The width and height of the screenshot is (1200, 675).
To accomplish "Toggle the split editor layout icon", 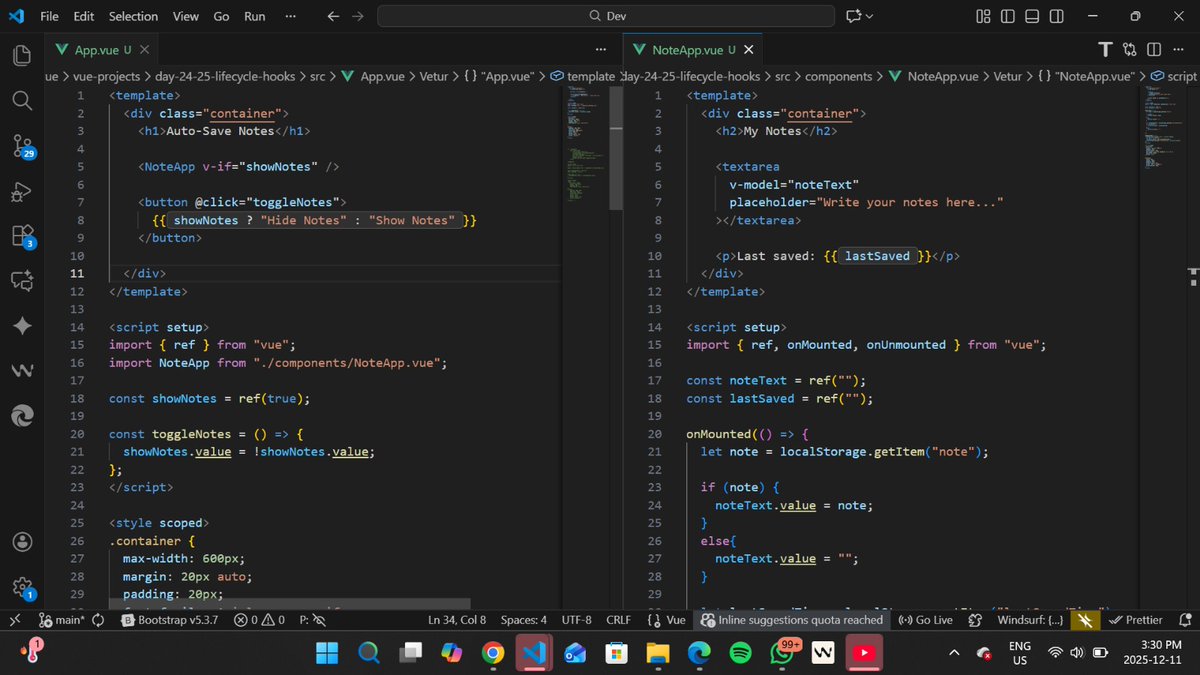I will (1155, 49).
